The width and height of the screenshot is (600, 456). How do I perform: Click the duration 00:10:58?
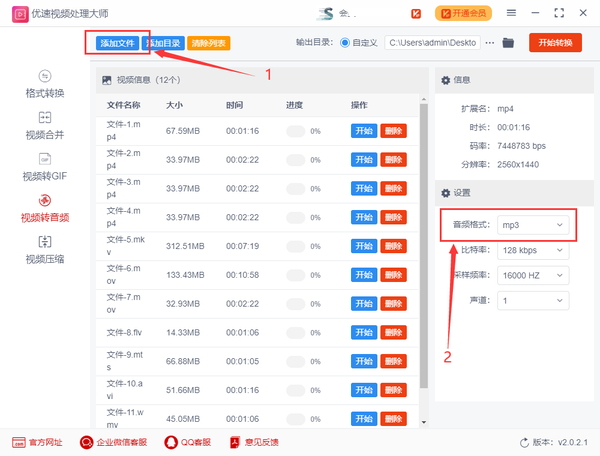pos(242,275)
